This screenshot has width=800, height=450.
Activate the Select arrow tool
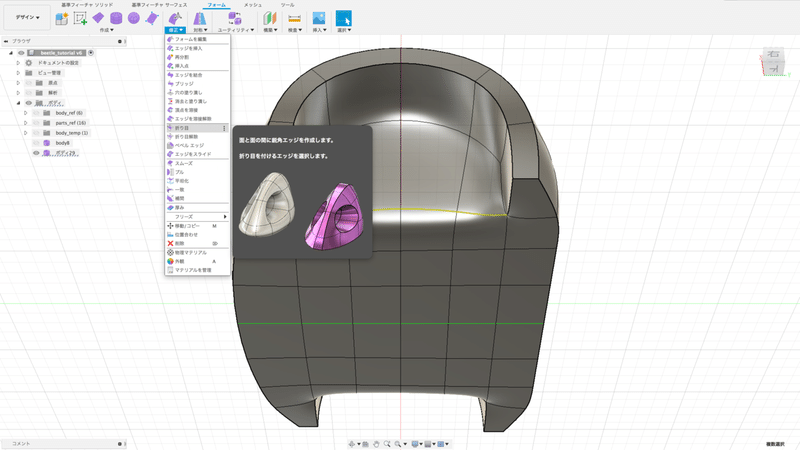point(343,18)
